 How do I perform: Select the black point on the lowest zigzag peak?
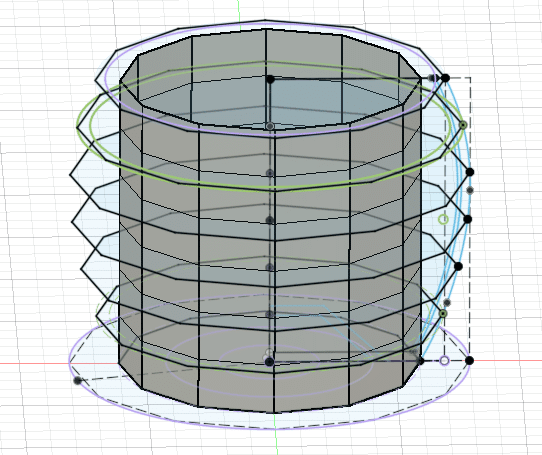458,266
